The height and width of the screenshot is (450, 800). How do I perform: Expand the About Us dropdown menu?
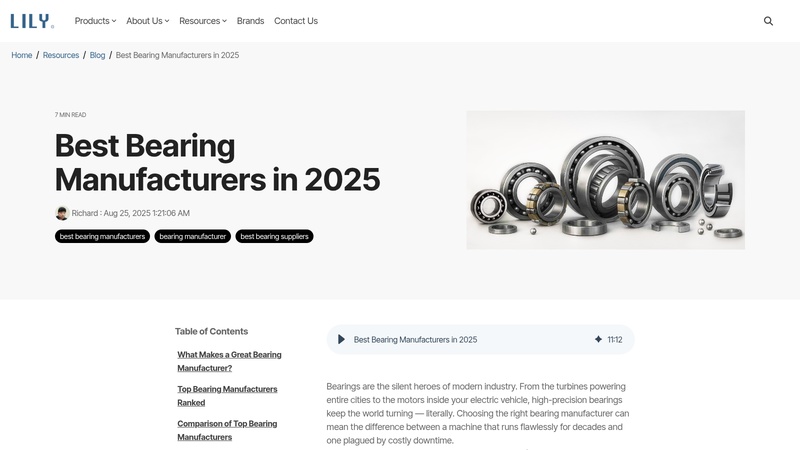click(147, 21)
